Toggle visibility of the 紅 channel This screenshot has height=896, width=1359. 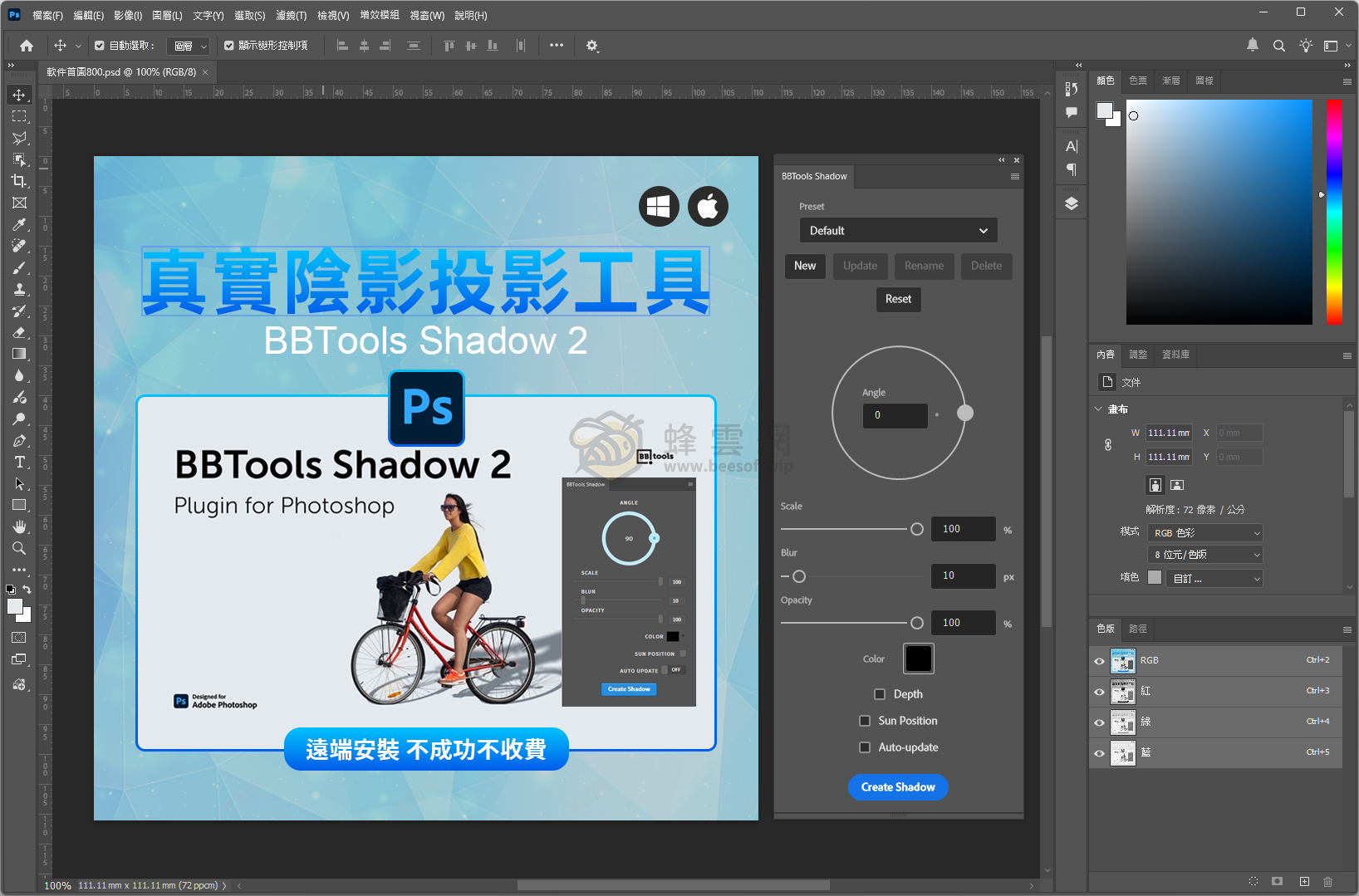1099,692
